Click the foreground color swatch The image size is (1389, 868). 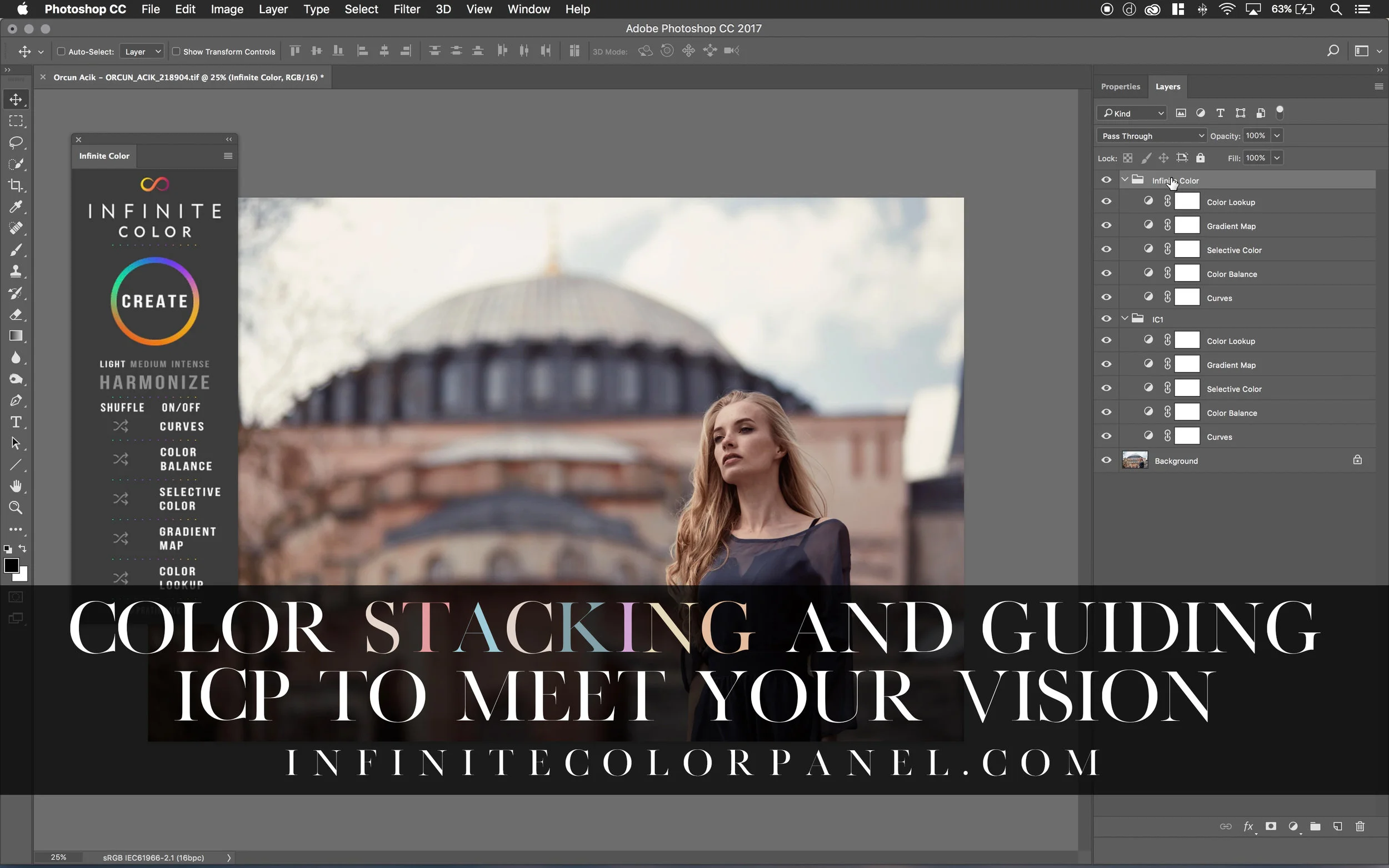click(x=11, y=565)
